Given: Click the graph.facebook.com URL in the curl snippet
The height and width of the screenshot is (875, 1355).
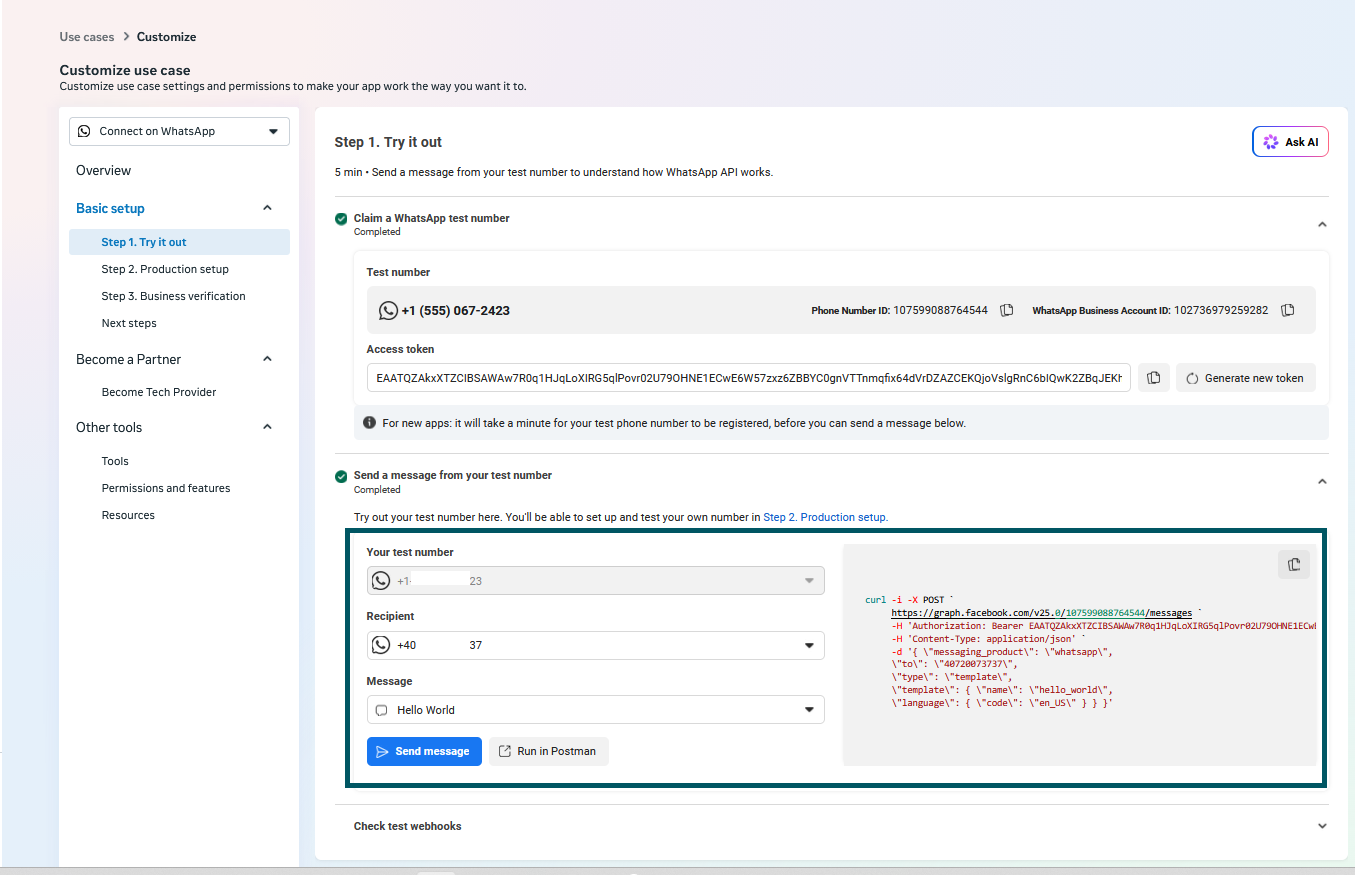Looking at the screenshot, I should [1041, 613].
